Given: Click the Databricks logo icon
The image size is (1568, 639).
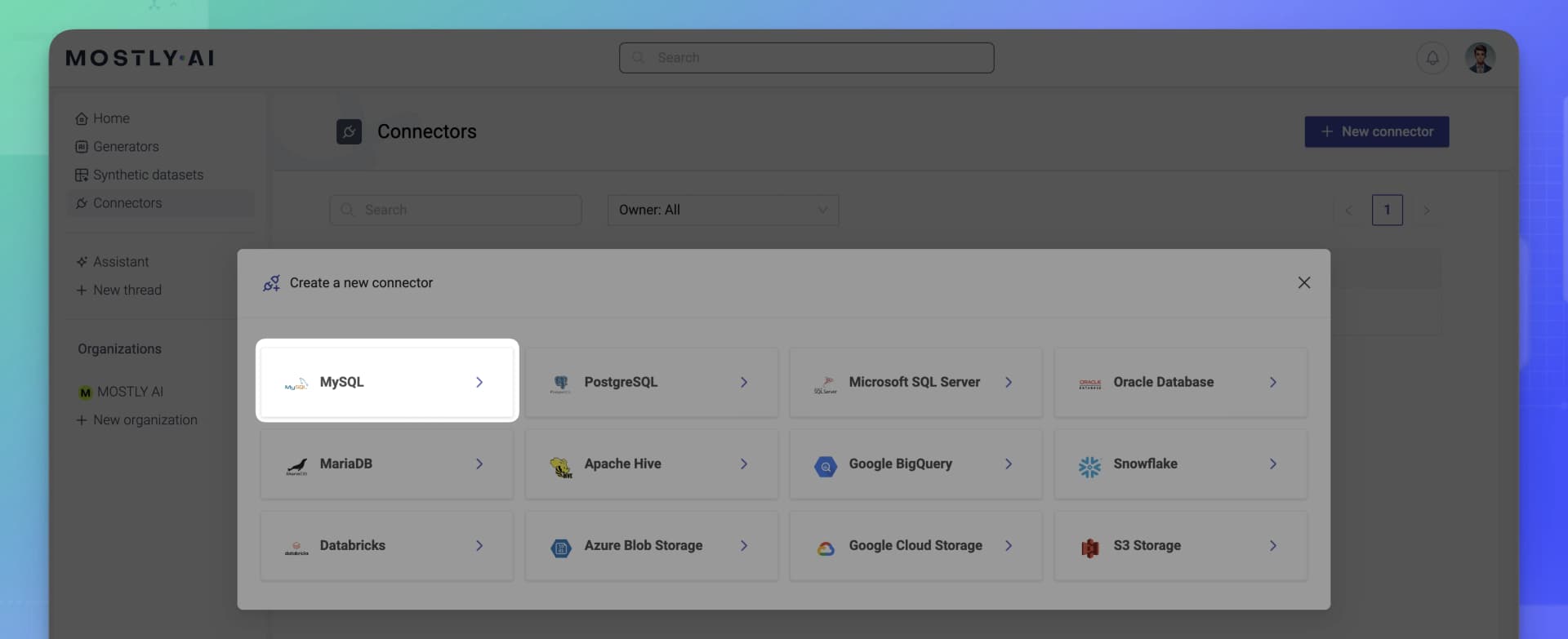Looking at the screenshot, I should [296, 548].
